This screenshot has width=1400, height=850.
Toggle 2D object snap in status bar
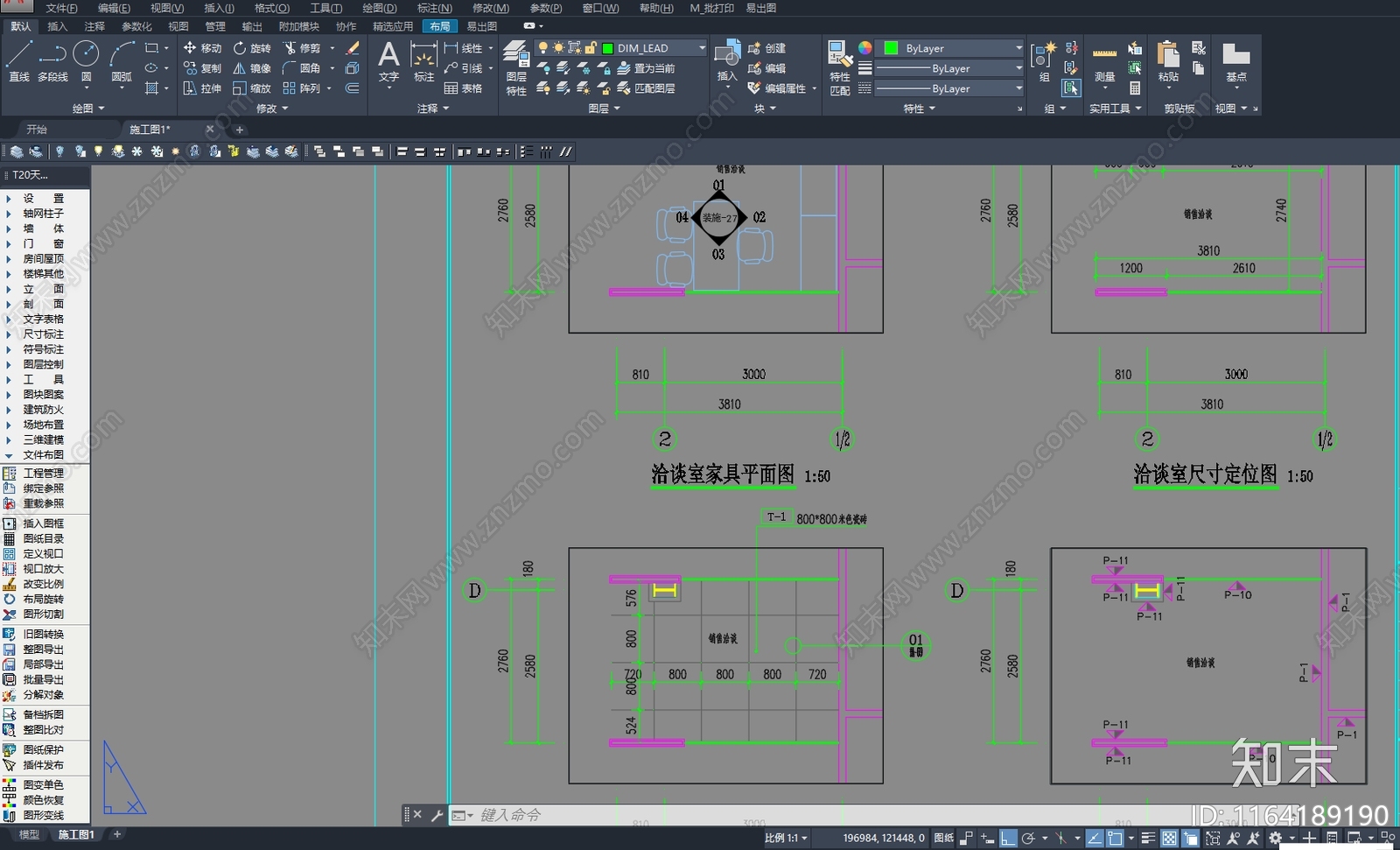pos(1115,839)
